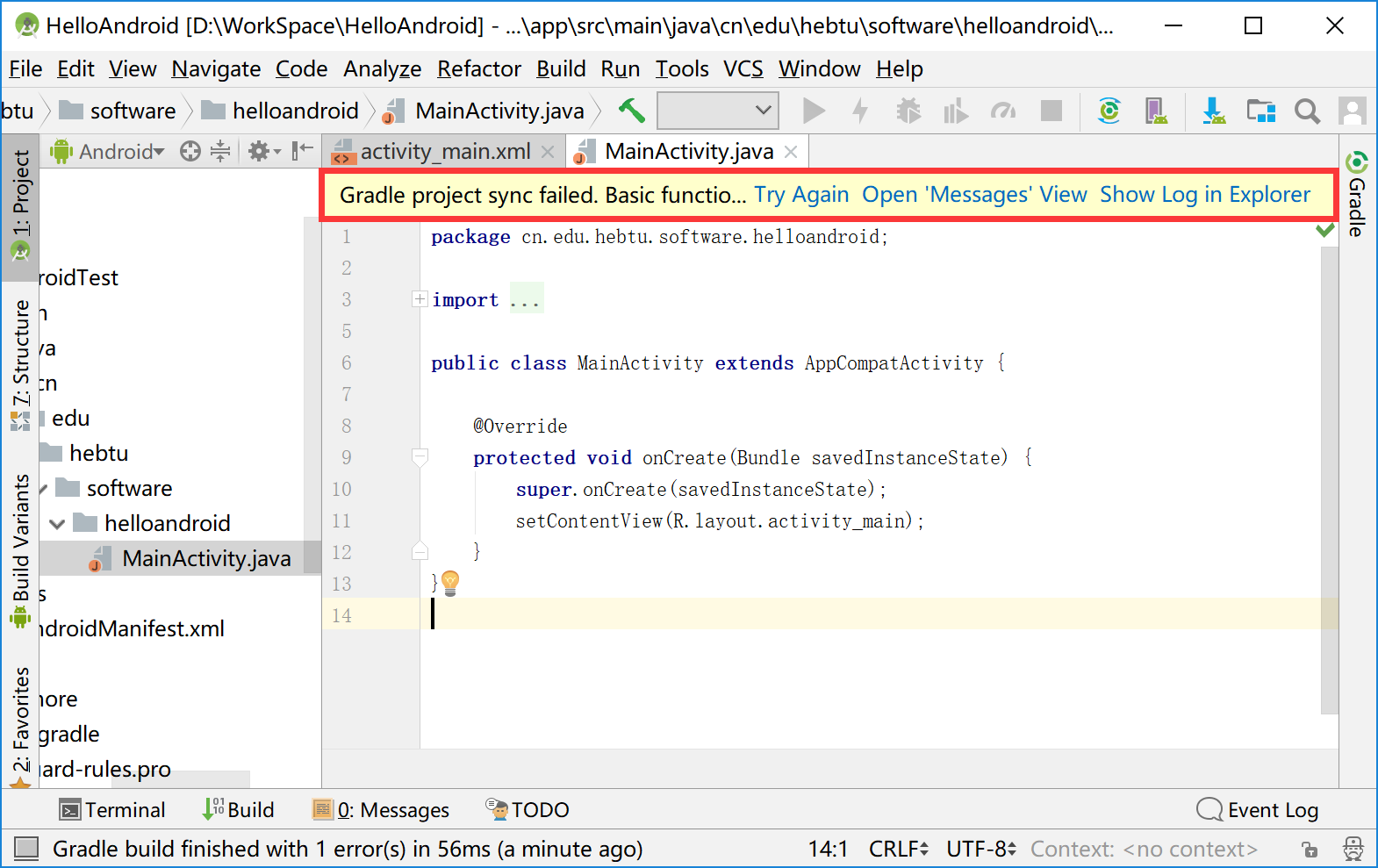Click the Apply Changes lightning icon

860,111
